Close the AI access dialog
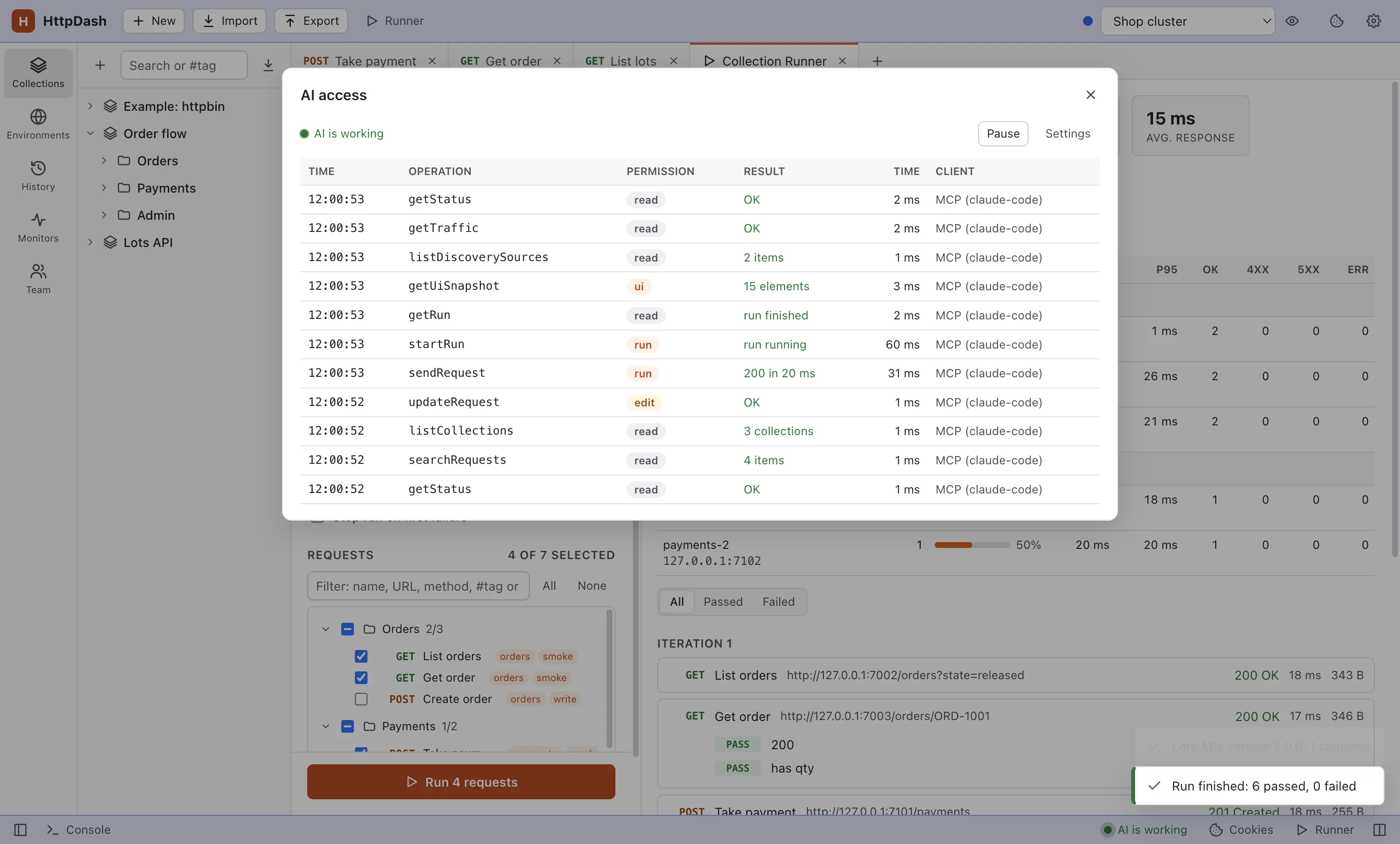The width and height of the screenshot is (1400, 844). (1090, 95)
